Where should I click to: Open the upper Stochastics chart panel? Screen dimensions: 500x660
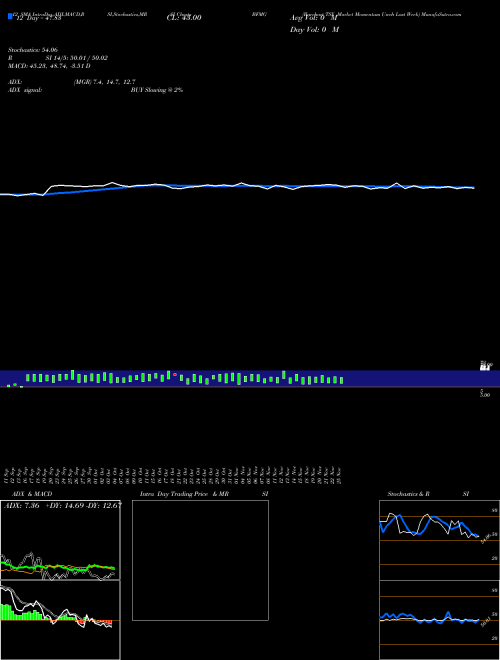(439, 540)
